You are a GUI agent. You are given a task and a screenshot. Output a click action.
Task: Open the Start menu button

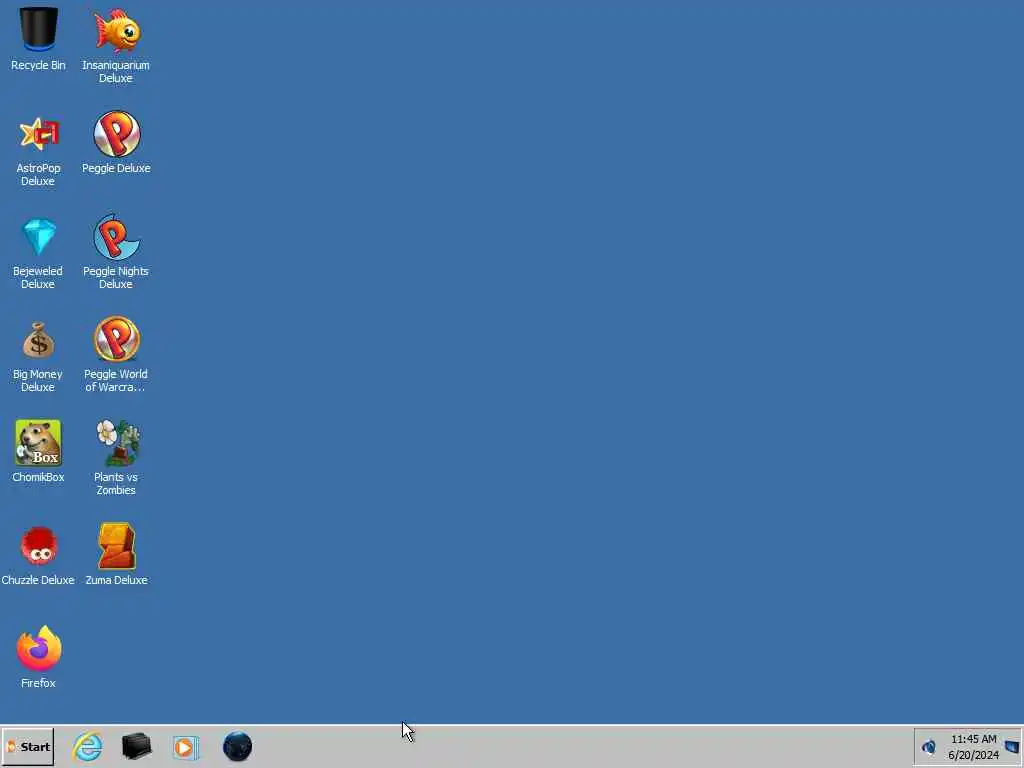pyautogui.click(x=27, y=746)
